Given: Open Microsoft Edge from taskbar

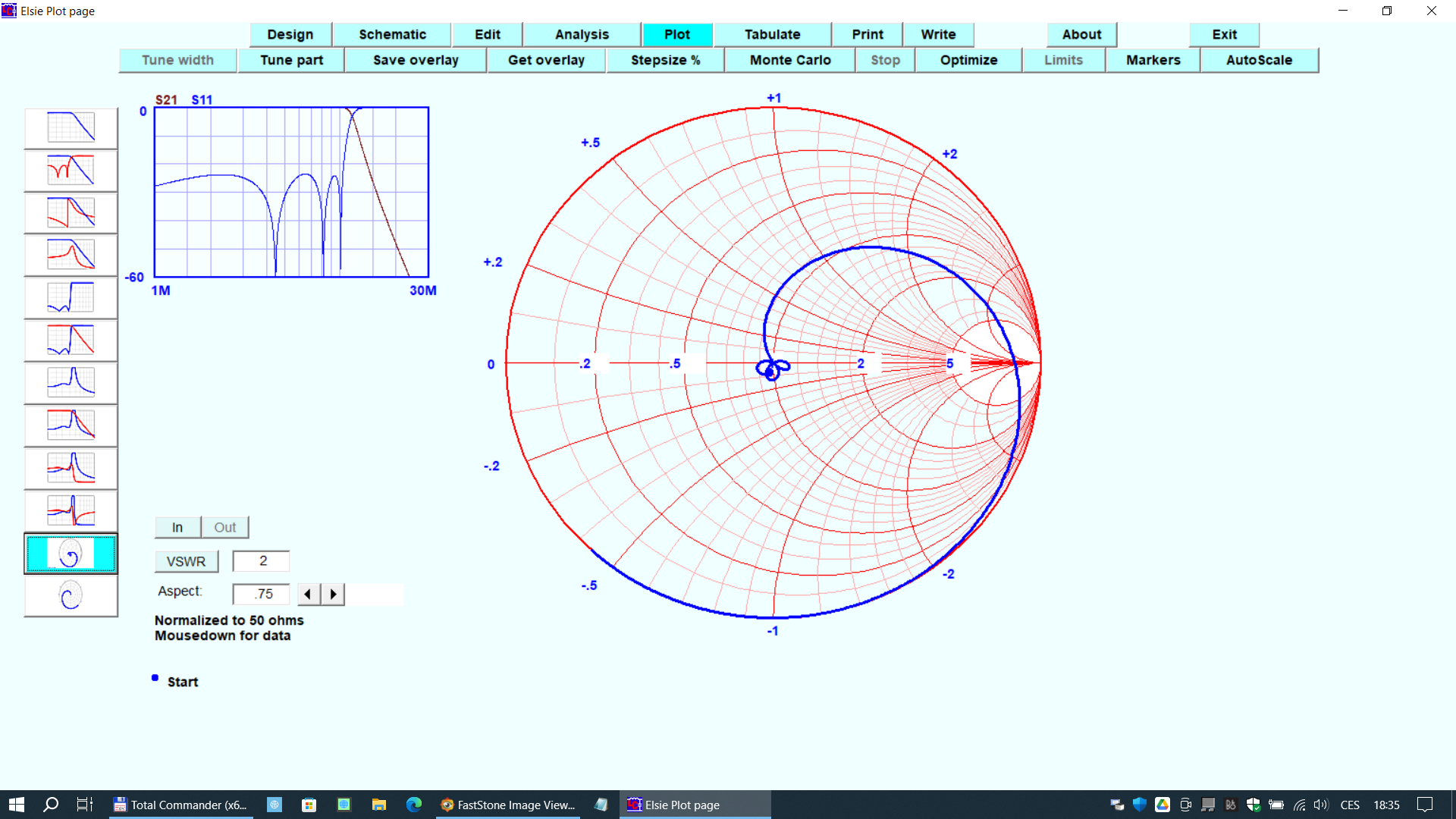Looking at the screenshot, I should 414,805.
